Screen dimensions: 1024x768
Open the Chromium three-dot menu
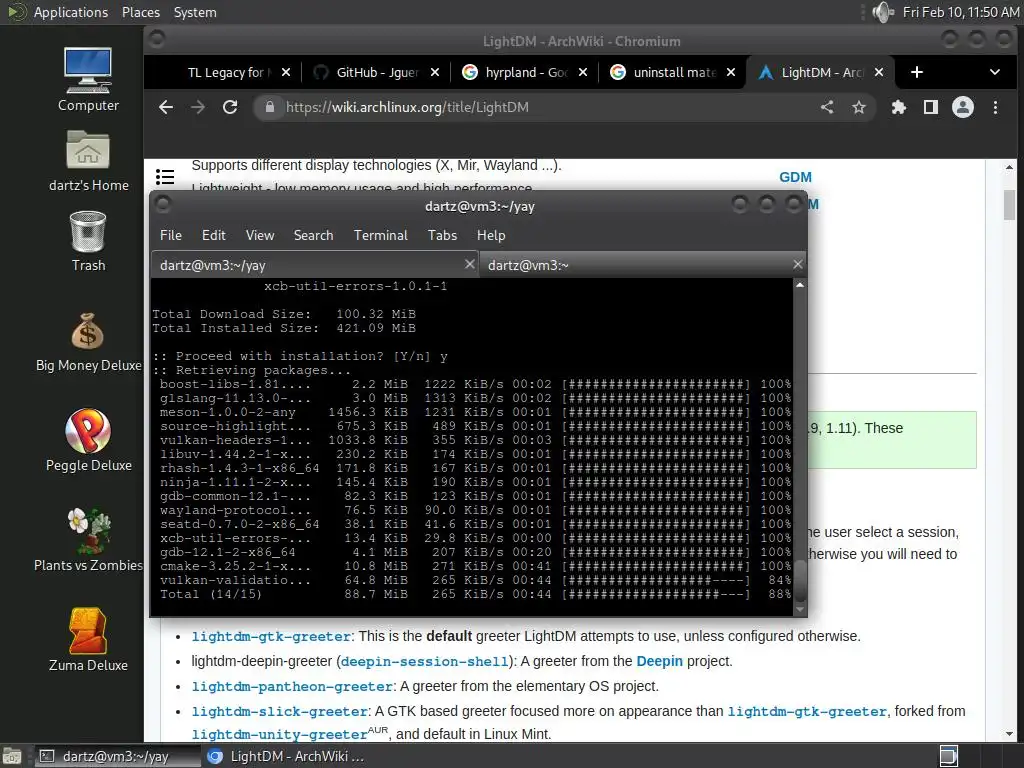[x=995, y=107]
